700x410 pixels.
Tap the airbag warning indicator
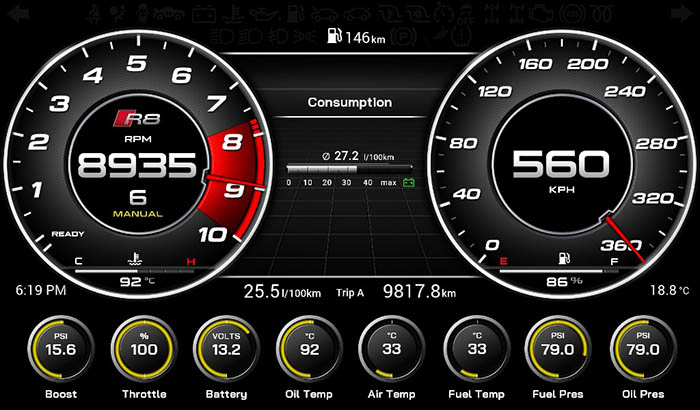(x=118, y=14)
